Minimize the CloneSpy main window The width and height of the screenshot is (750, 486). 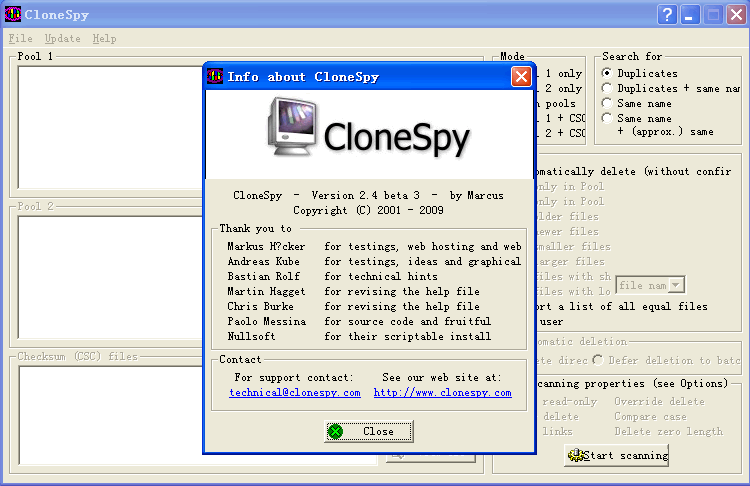pos(689,14)
